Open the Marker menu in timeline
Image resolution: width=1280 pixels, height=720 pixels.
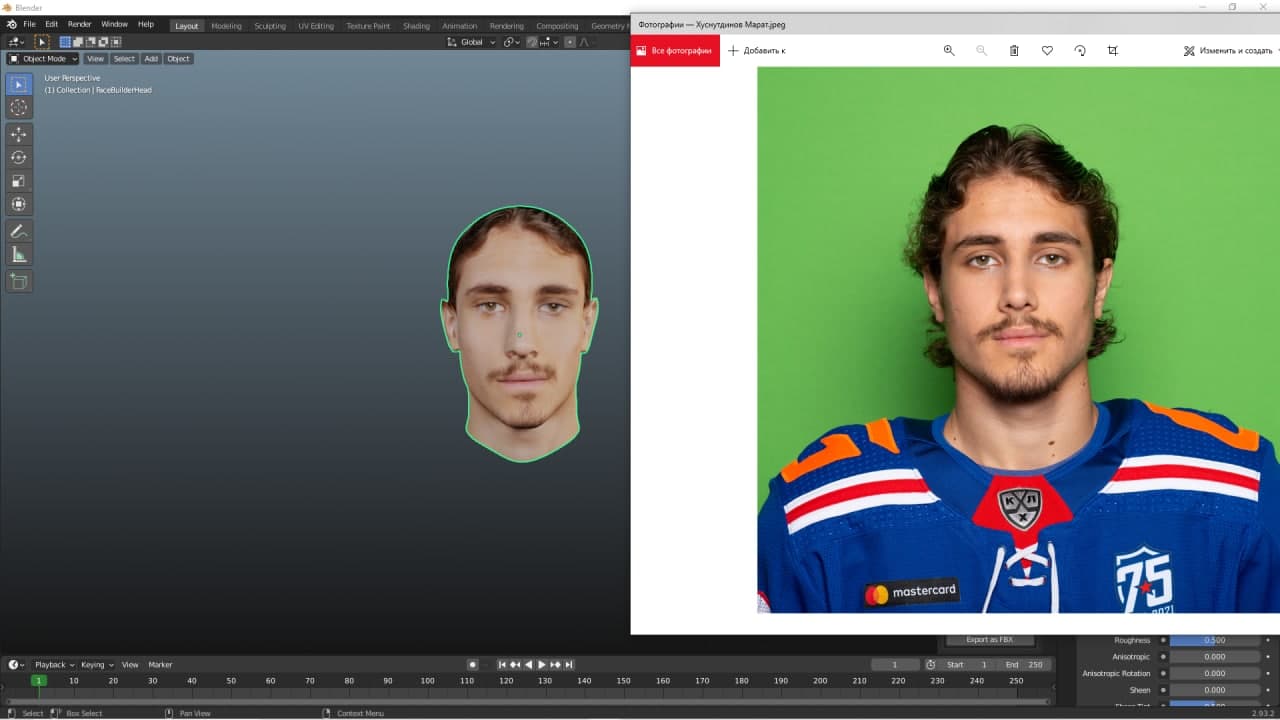coord(160,665)
